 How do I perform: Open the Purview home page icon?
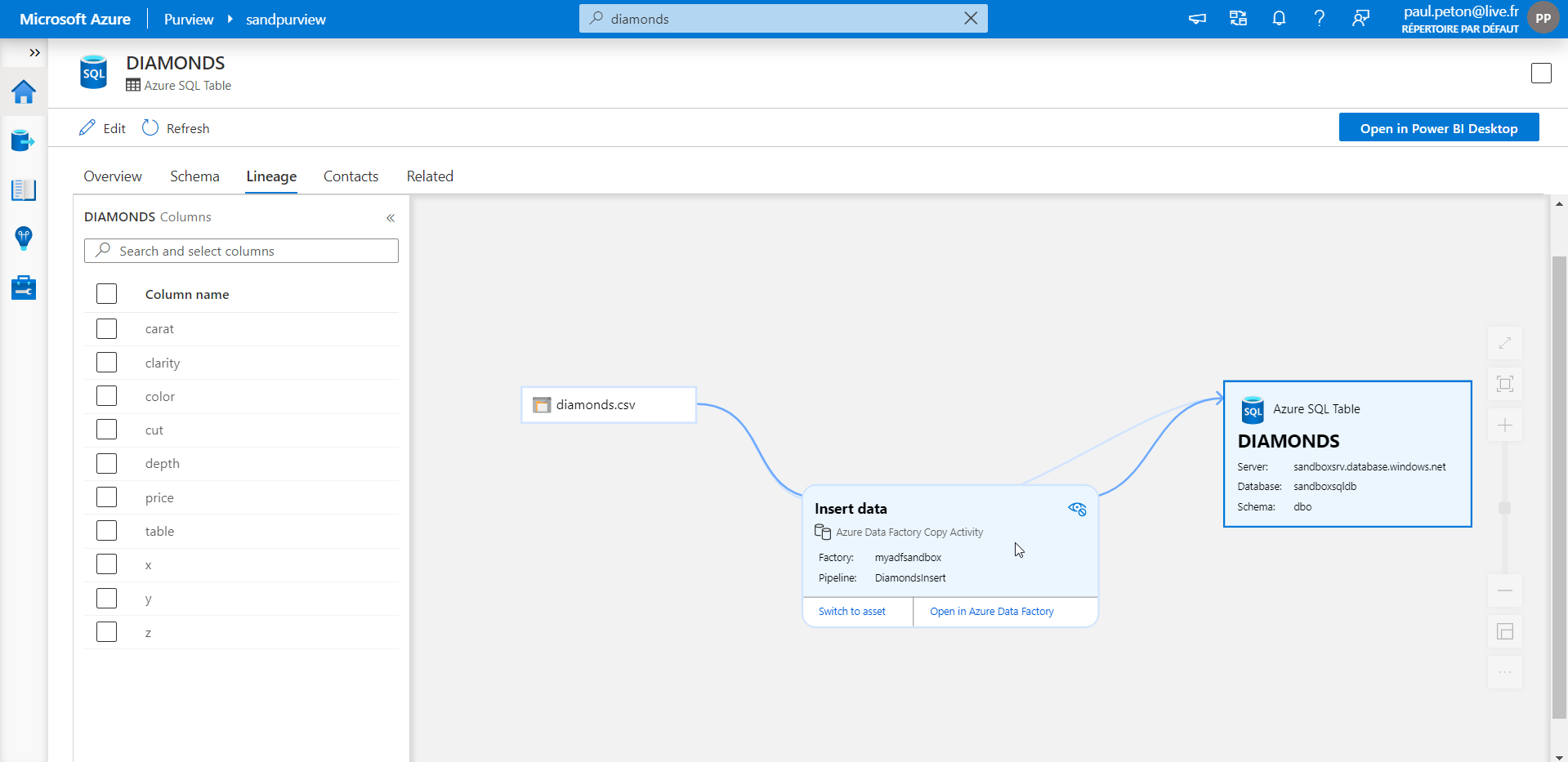click(24, 92)
